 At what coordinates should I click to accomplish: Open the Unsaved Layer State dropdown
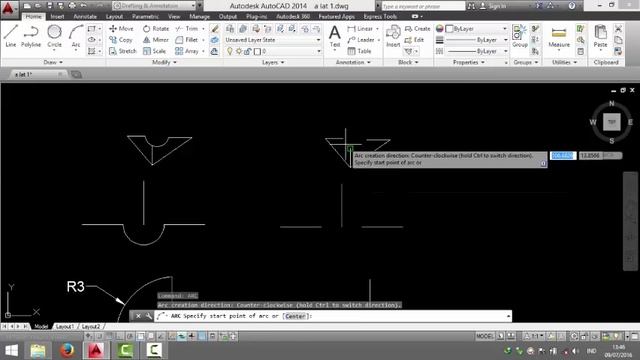click(x=273, y=40)
